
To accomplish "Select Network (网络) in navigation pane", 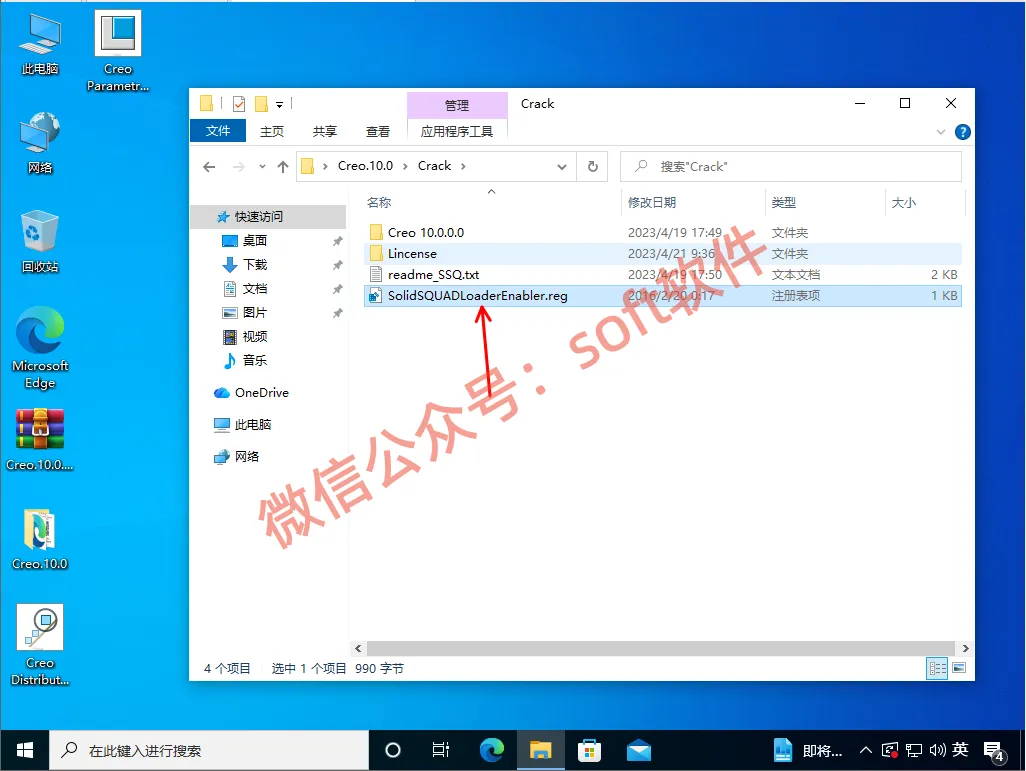I will click(246, 456).
